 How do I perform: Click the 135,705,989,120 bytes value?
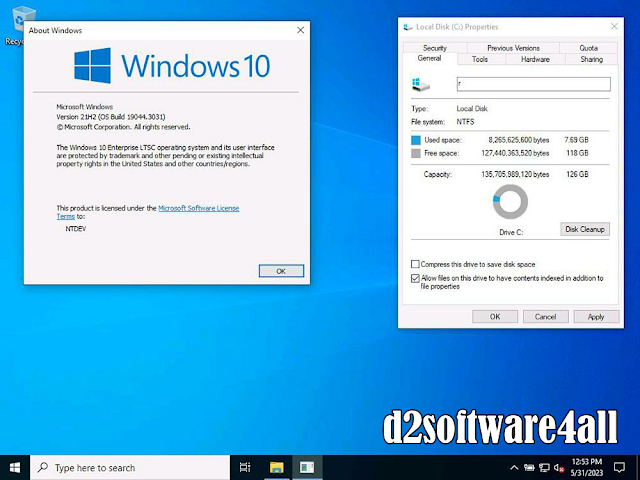[x=515, y=174]
